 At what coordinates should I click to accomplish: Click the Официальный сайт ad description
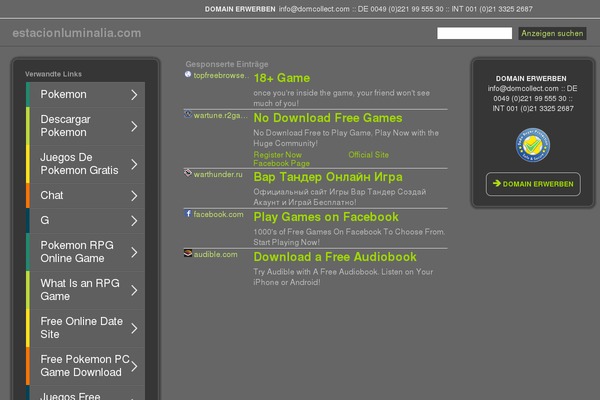[x=339, y=197]
